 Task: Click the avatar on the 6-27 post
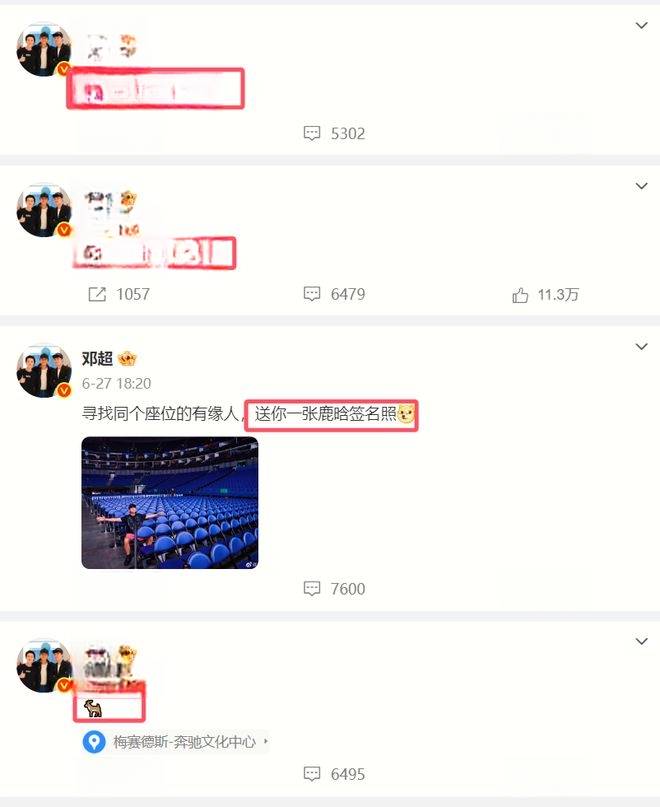(44, 371)
